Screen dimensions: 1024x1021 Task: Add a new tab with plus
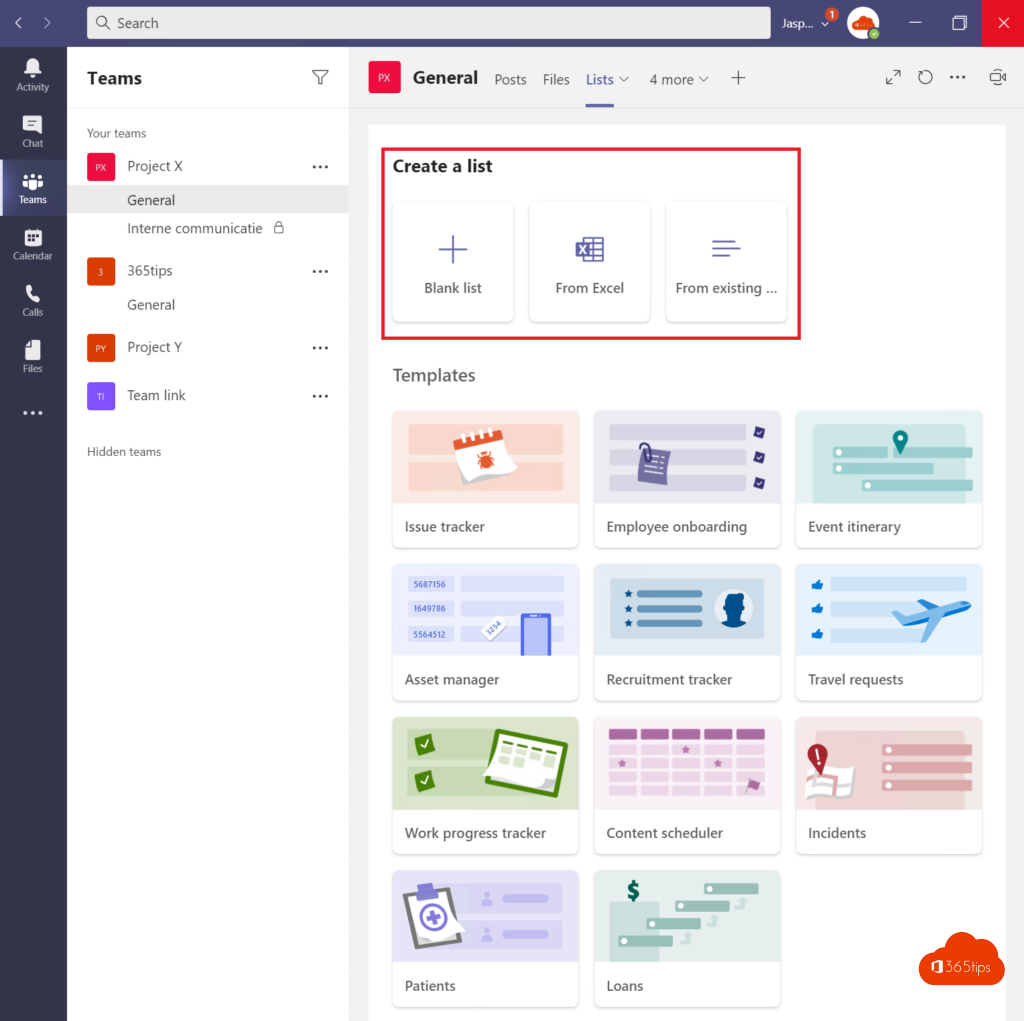tap(738, 78)
